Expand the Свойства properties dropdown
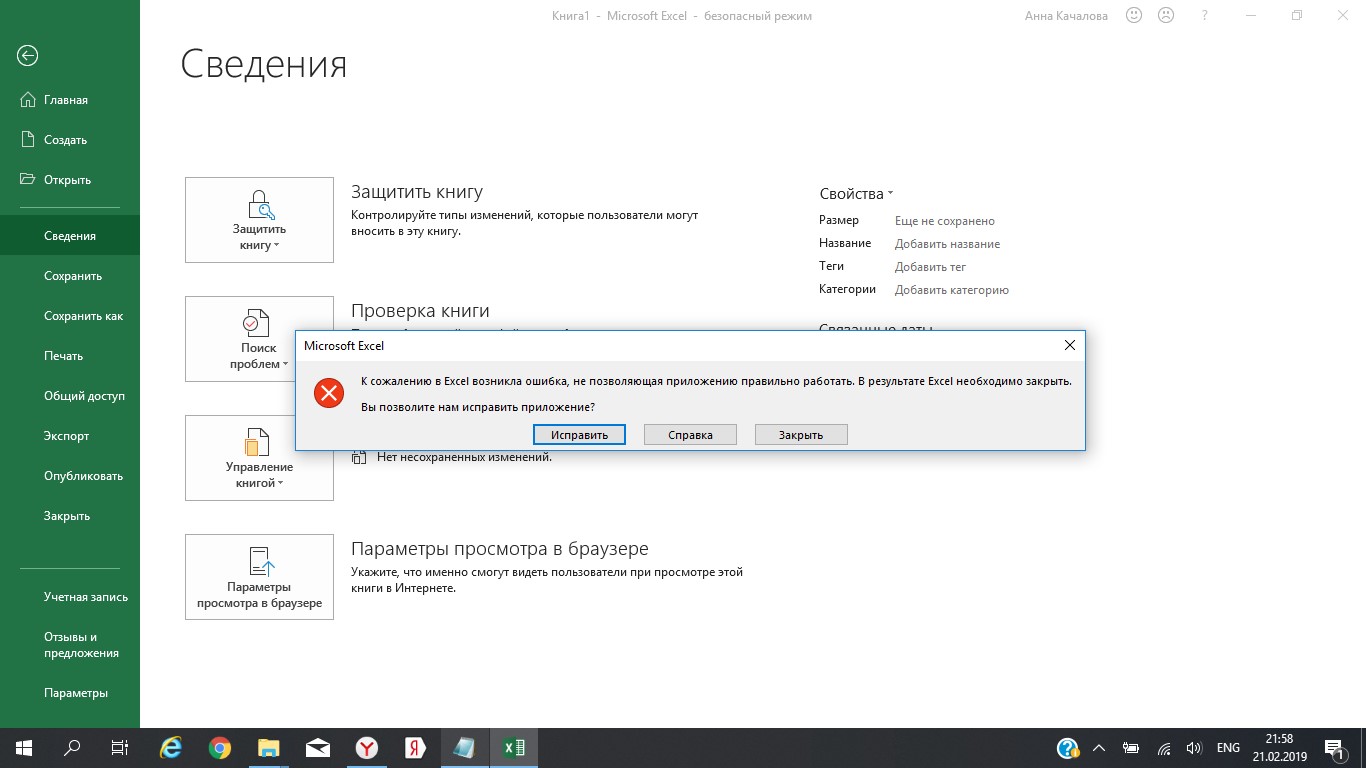Image resolution: width=1366 pixels, height=768 pixels. point(856,194)
